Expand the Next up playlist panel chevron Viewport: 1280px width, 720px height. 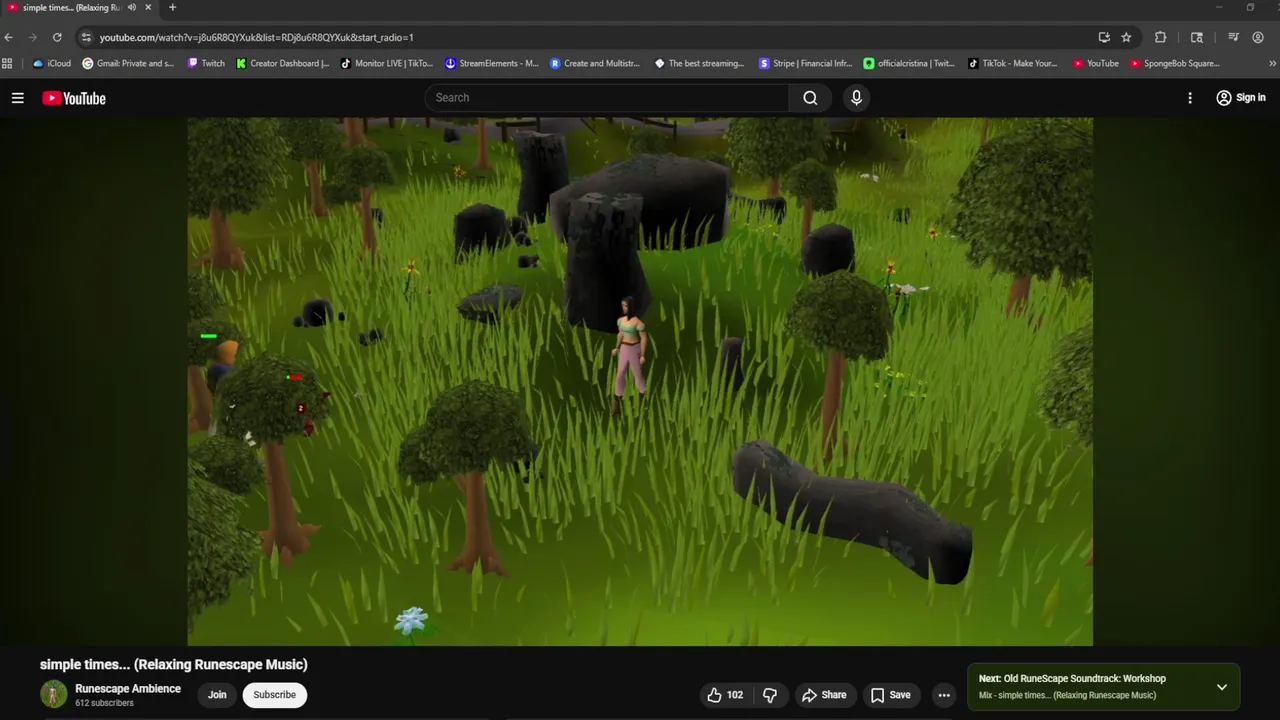pyautogui.click(x=1222, y=687)
